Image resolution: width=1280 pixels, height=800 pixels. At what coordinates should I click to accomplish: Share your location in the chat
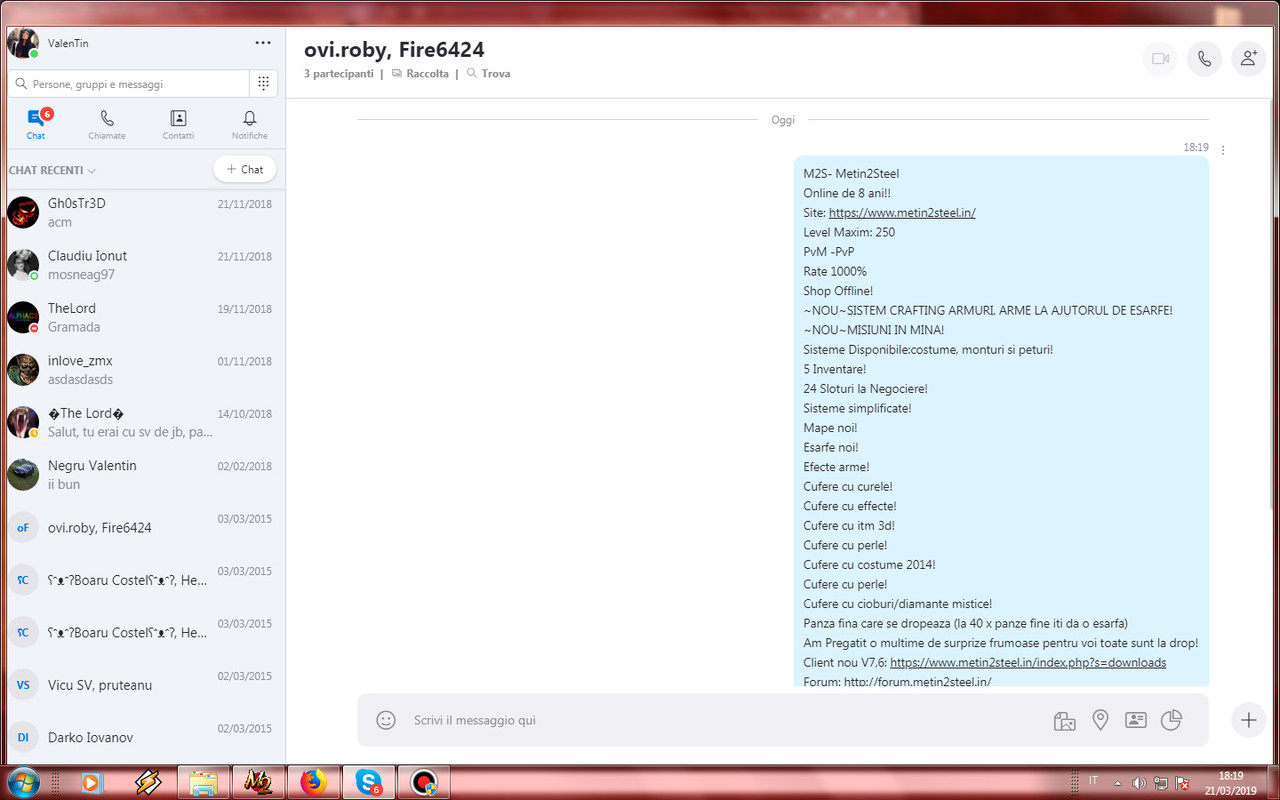click(1100, 720)
